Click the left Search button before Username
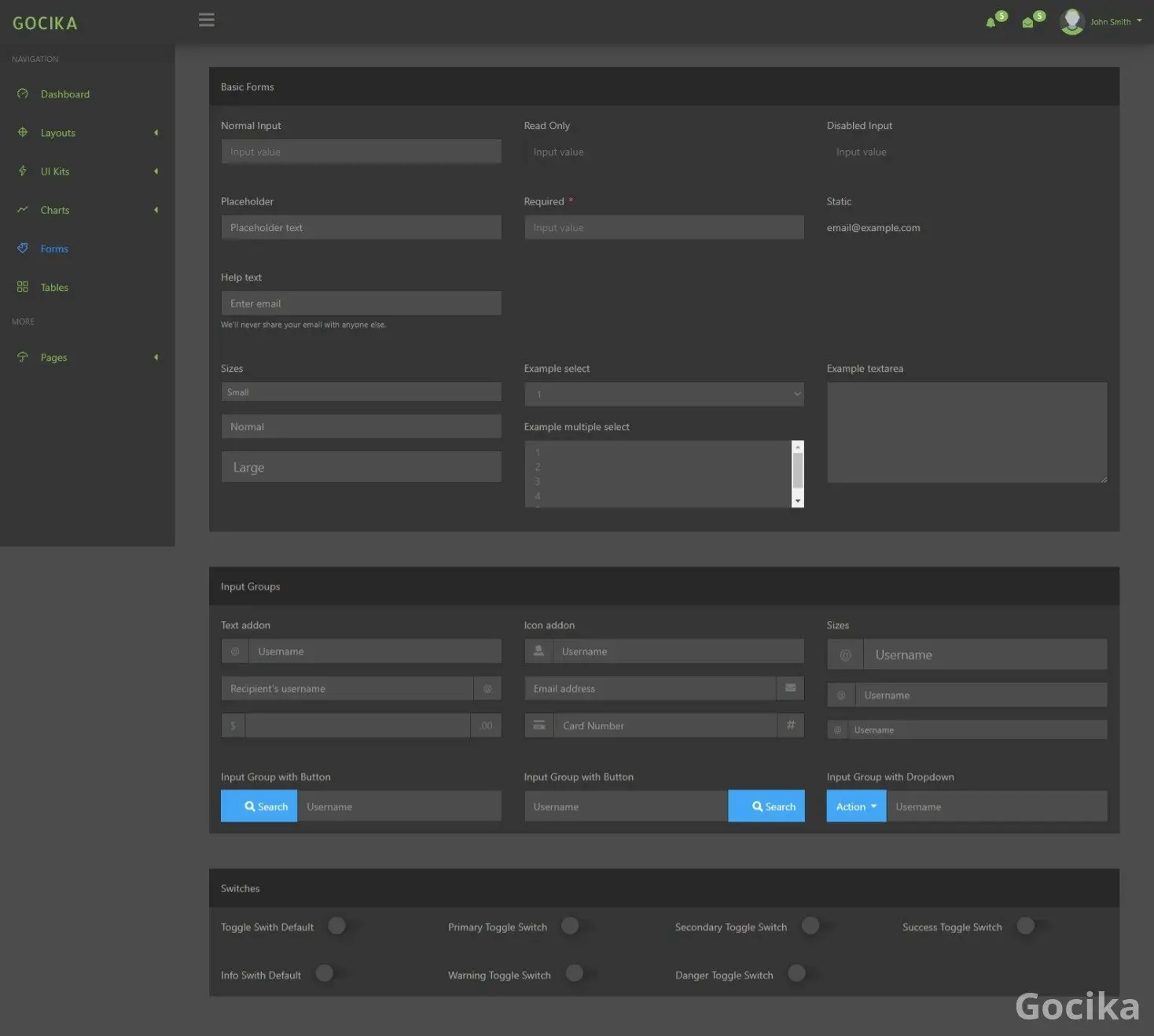Image resolution: width=1154 pixels, height=1036 pixels. [259, 806]
